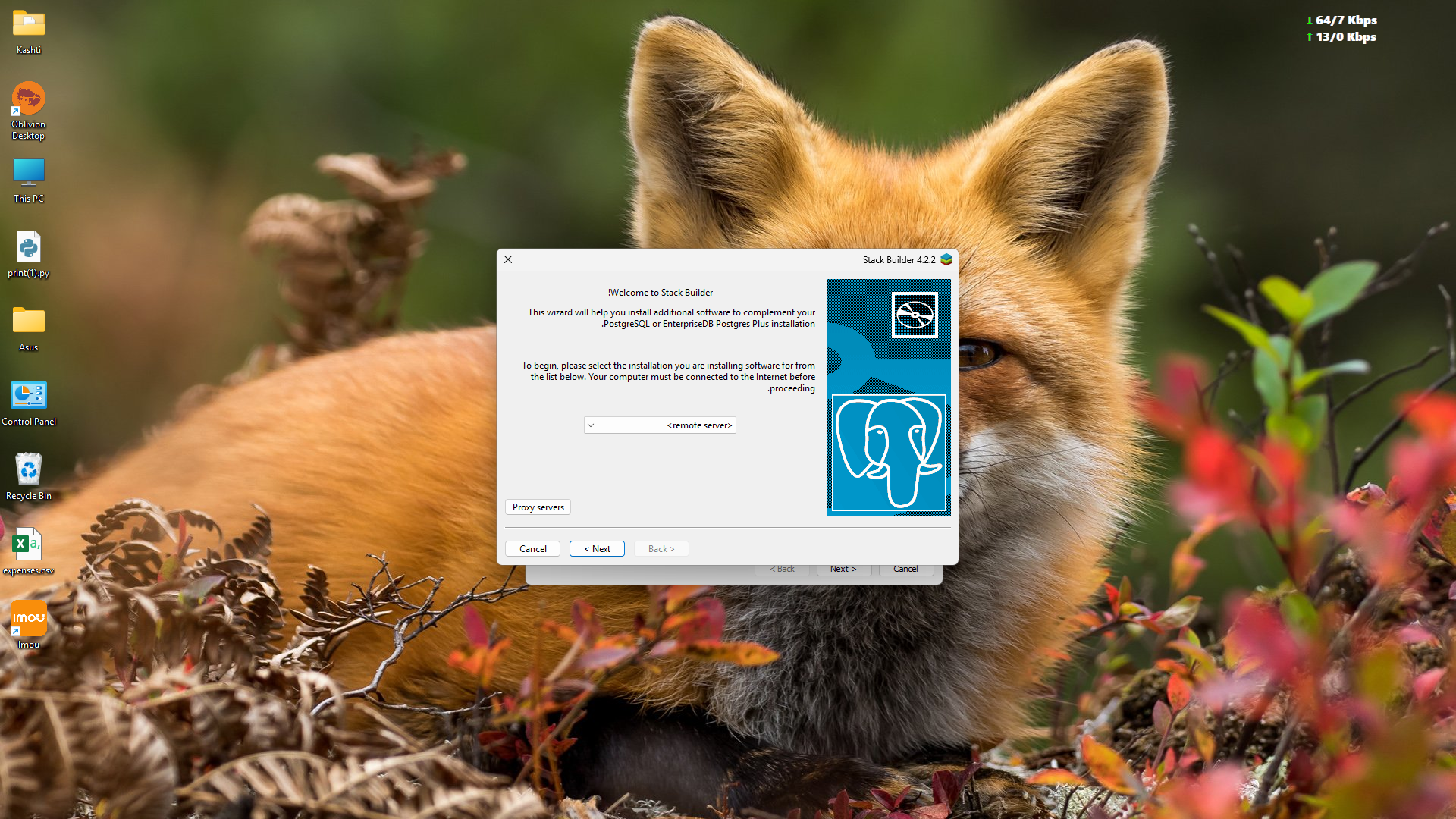This screenshot has height=819, width=1456.
Task: Open the Control Panel shortcut
Action: [x=28, y=396]
